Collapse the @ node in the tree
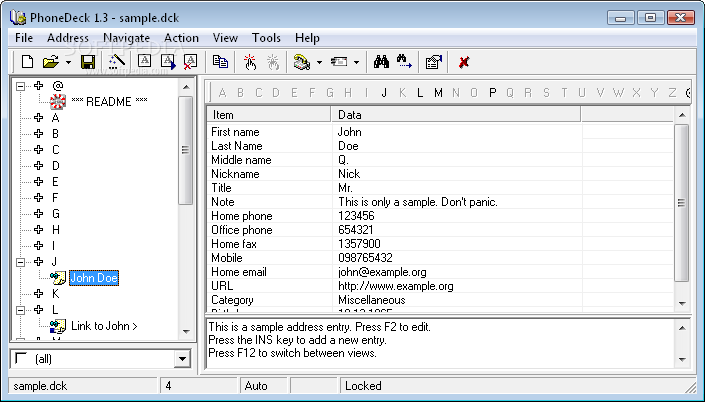Viewport: 705px width, 402px height. (x=20, y=85)
